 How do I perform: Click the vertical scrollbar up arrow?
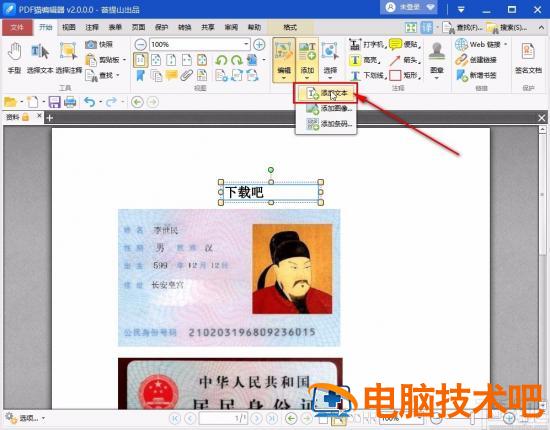[x=542, y=130]
